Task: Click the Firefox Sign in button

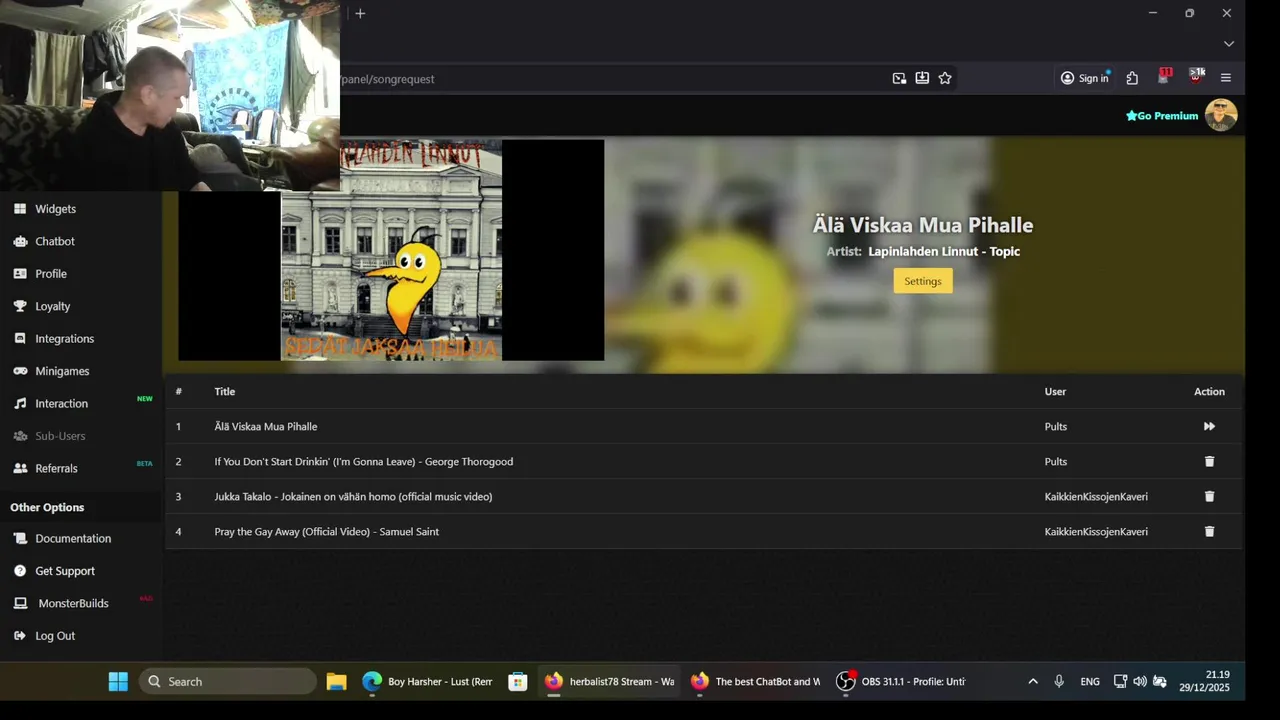Action: pos(1085,78)
